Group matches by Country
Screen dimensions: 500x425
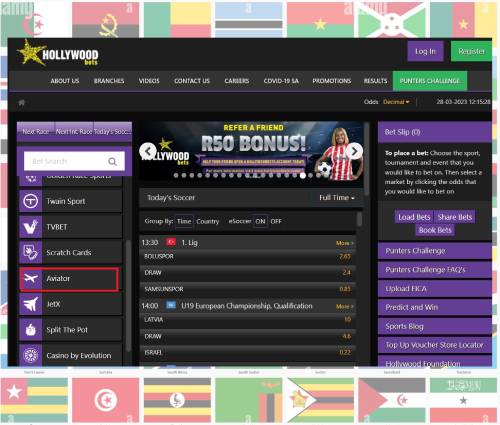(208, 221)
